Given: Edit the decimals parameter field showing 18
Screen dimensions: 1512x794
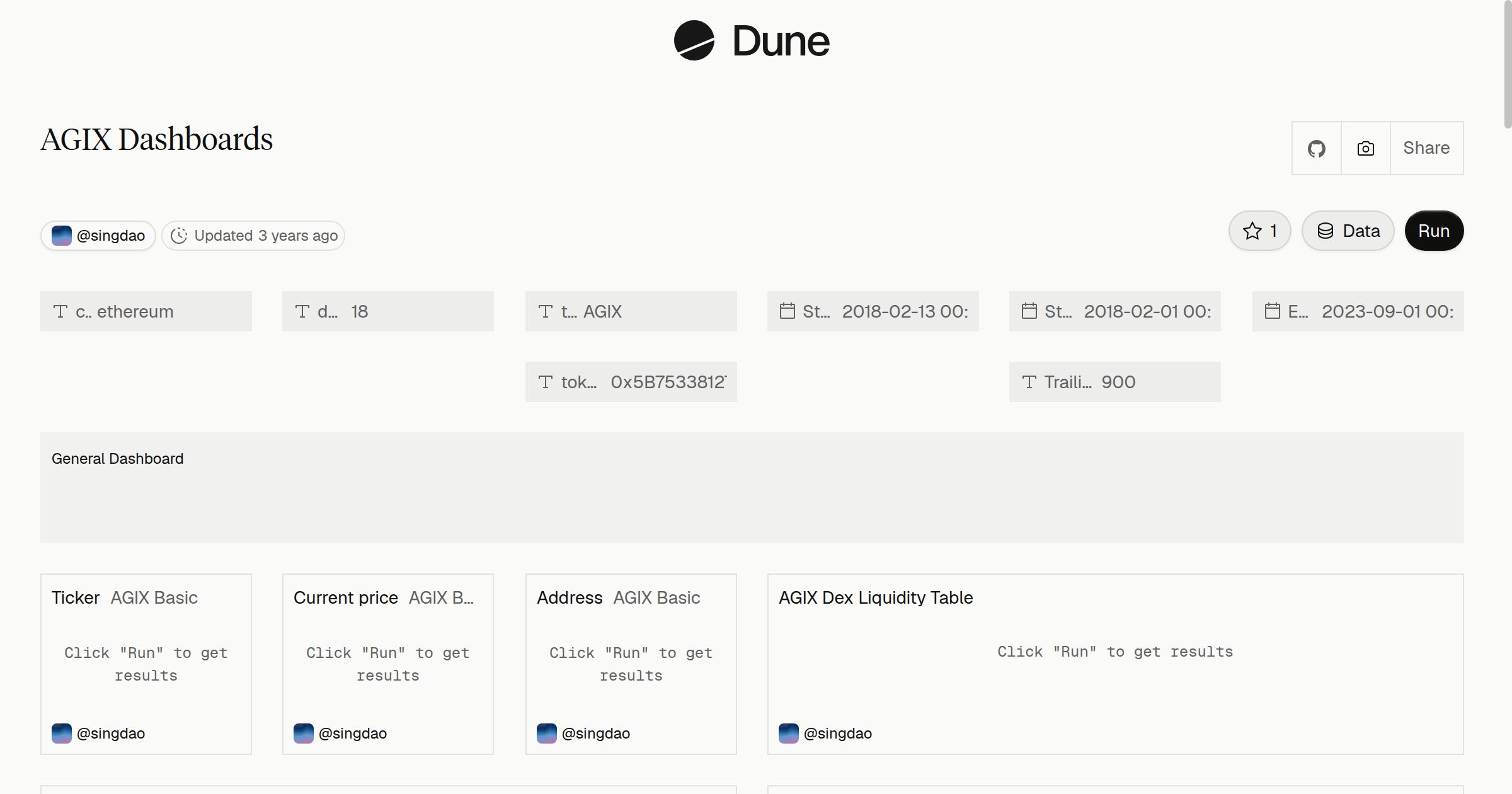Looking at the screenshot, I should (x=388, y=311).
